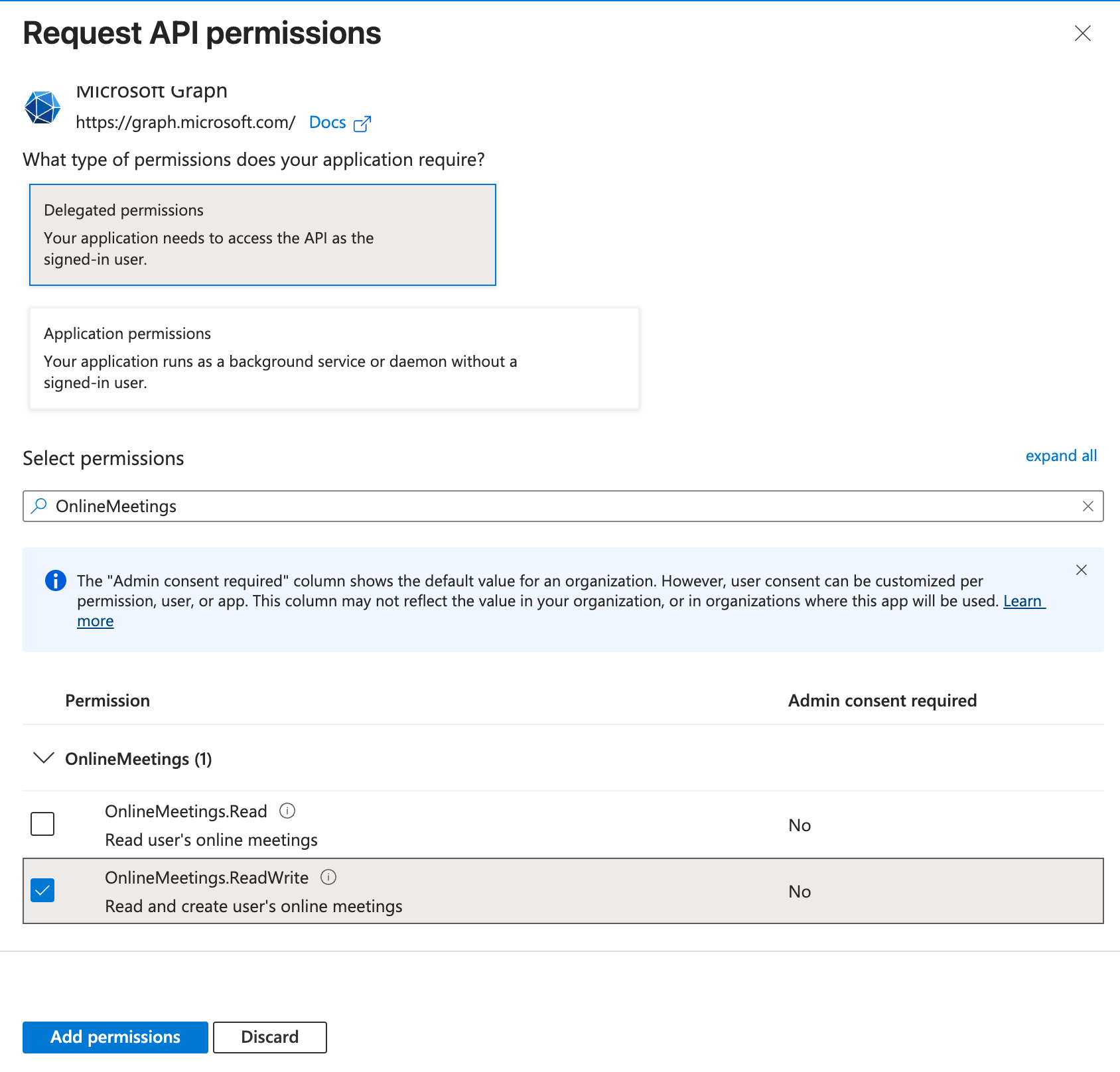Click the search magnifier icon in Select permissions

[38, 506]
